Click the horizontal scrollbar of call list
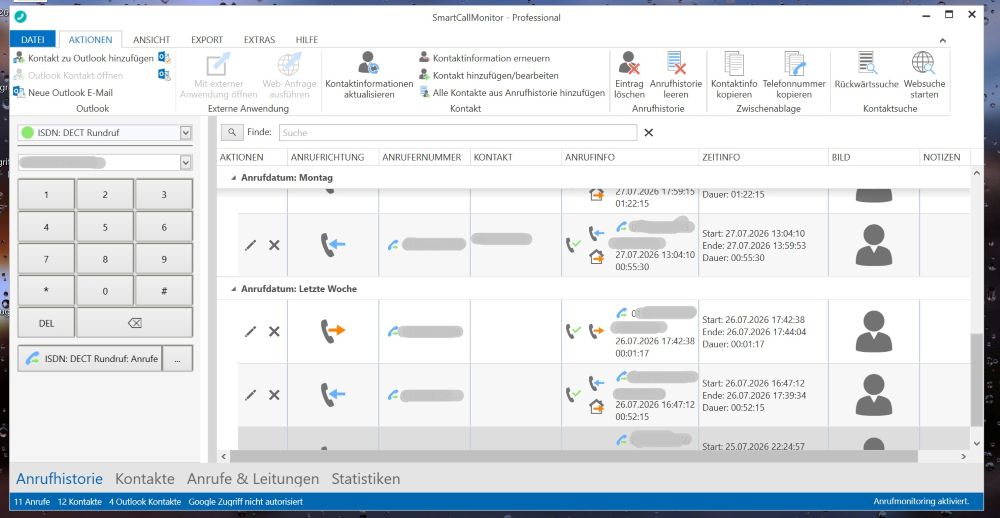 573,456
